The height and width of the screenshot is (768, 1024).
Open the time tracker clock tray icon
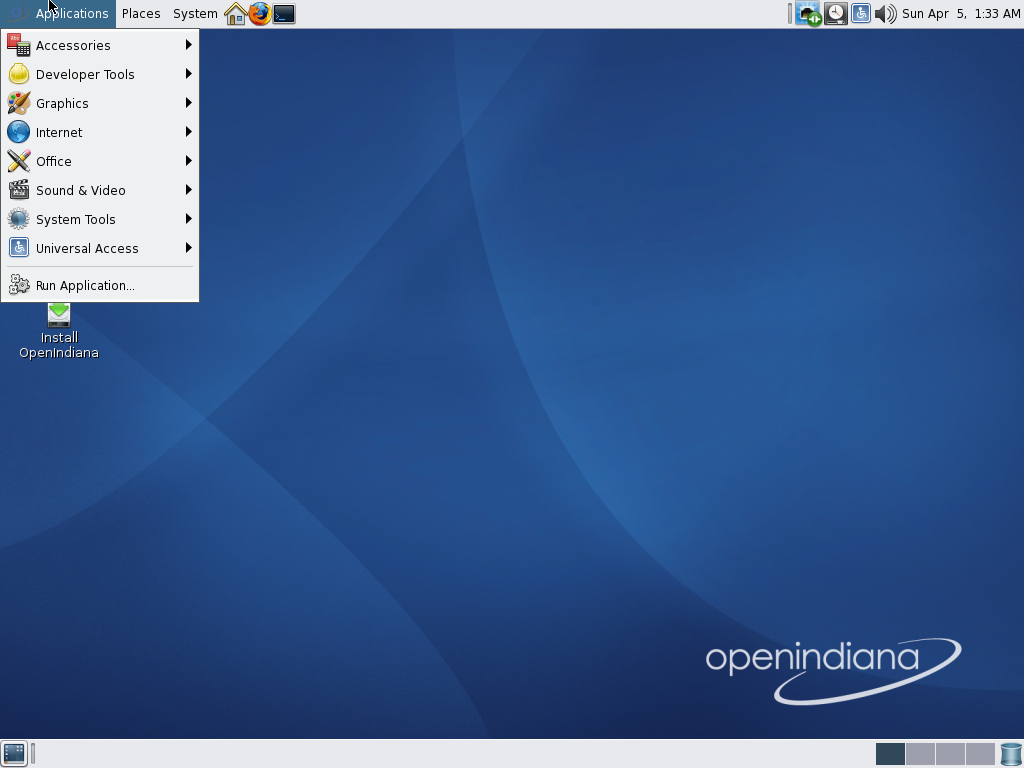(x=835, y=13)
